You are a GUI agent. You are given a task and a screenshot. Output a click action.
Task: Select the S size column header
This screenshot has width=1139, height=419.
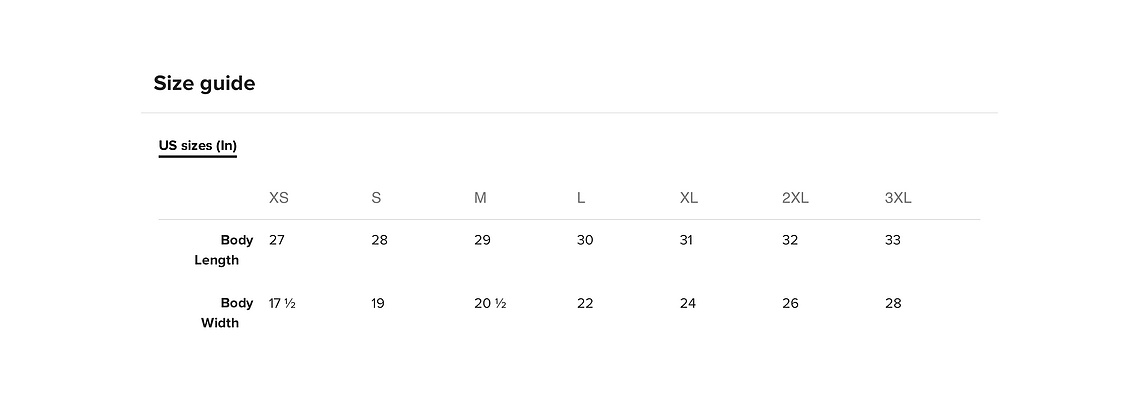(x=376, y=198)
